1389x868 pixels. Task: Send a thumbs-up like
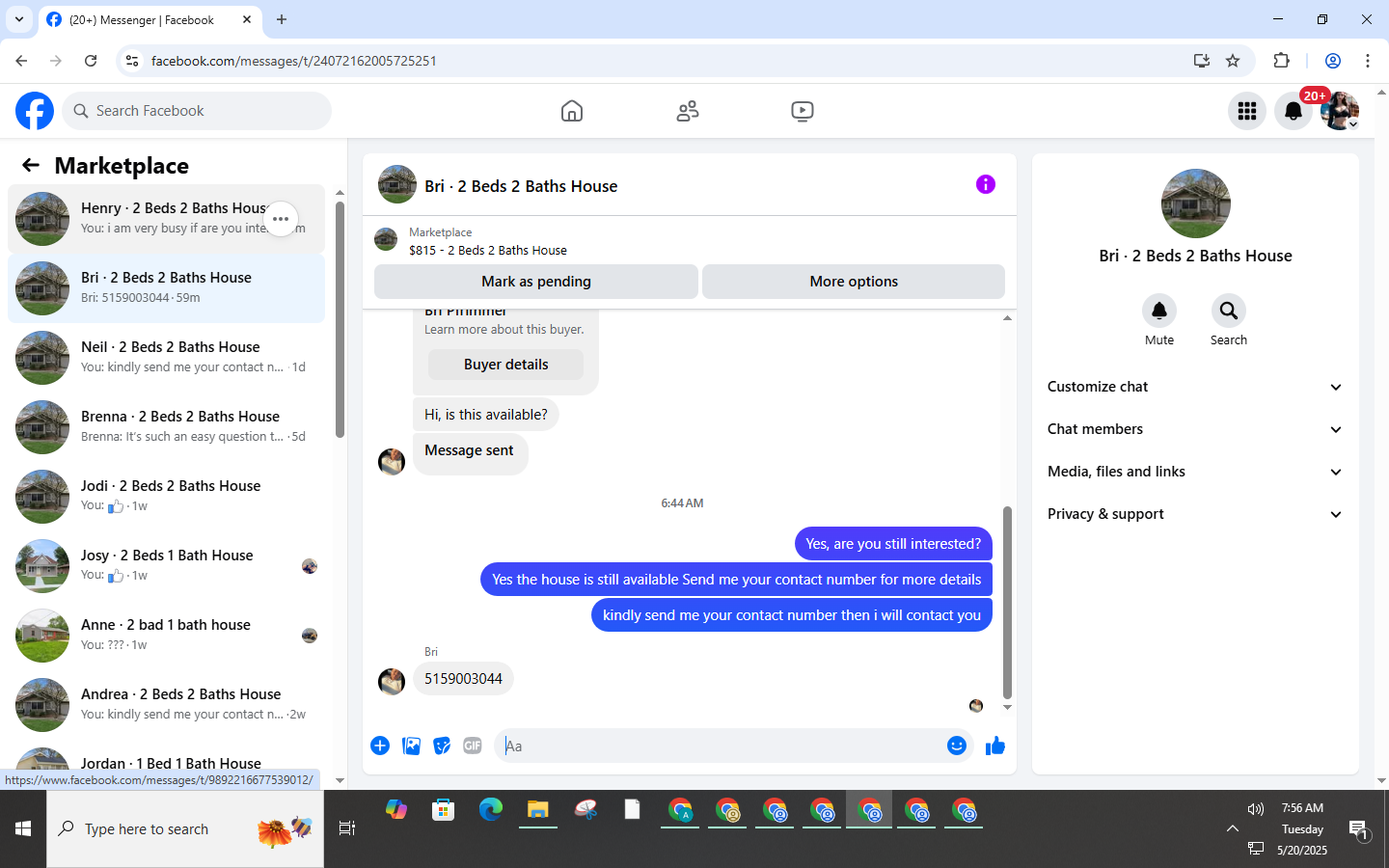click(995, 746)
